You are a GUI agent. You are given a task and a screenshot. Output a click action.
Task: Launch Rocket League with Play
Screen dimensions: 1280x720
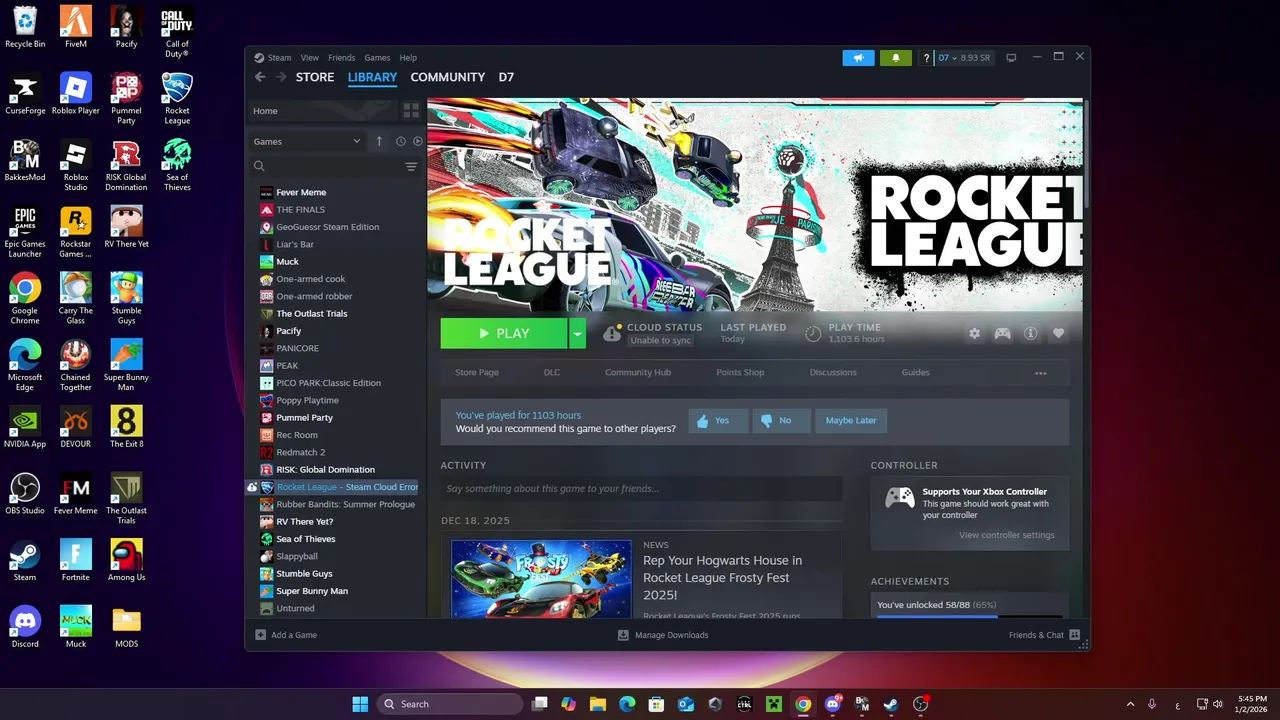click(x=504, y=333)
